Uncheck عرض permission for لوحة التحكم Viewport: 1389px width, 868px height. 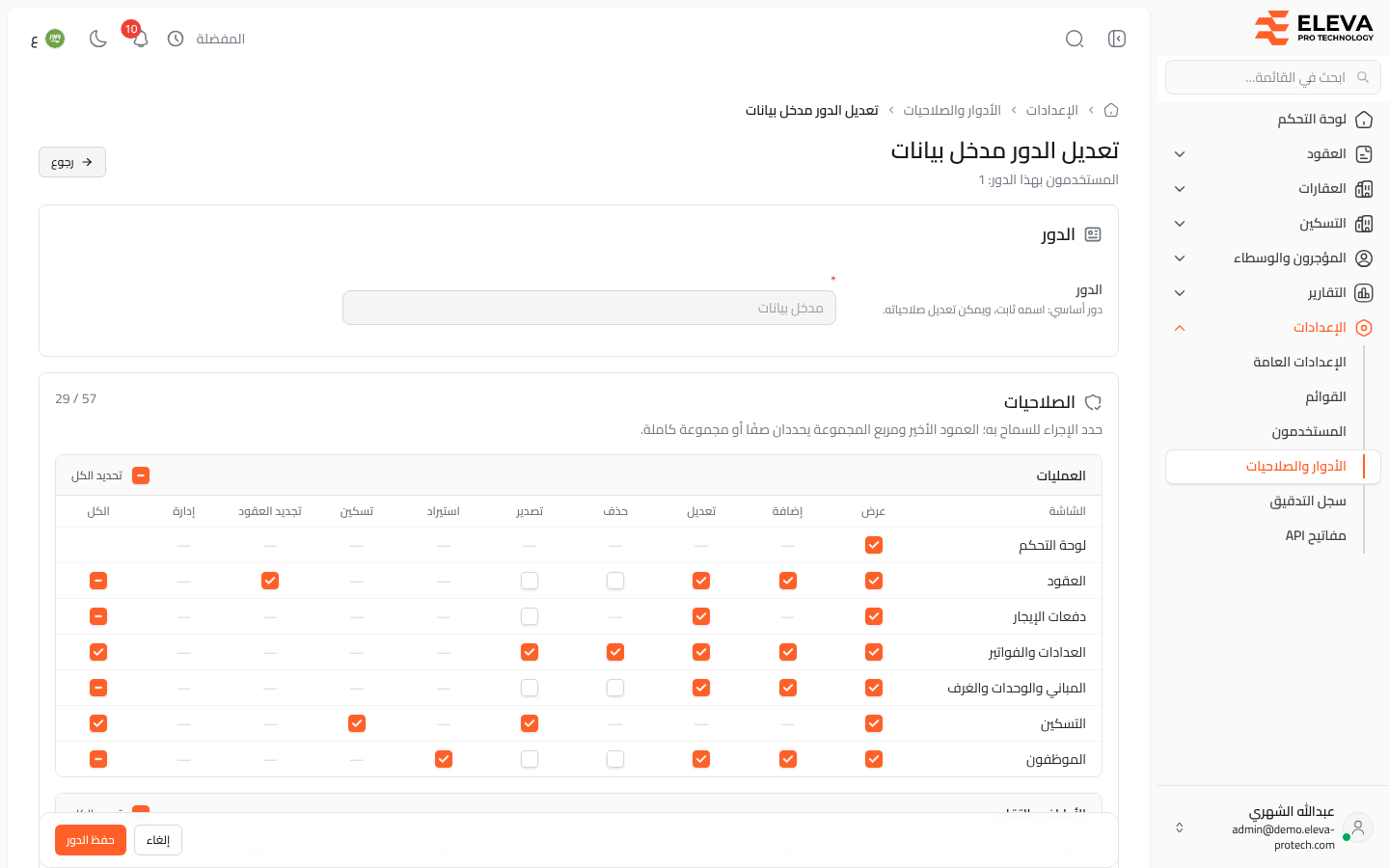click(874, 545)
